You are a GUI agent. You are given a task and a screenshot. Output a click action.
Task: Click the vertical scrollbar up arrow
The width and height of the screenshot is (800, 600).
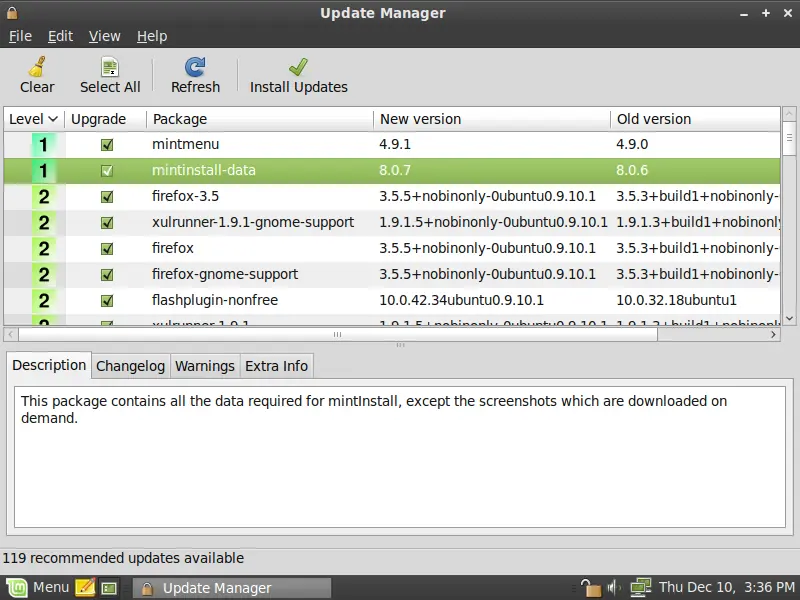click(789, 113)
